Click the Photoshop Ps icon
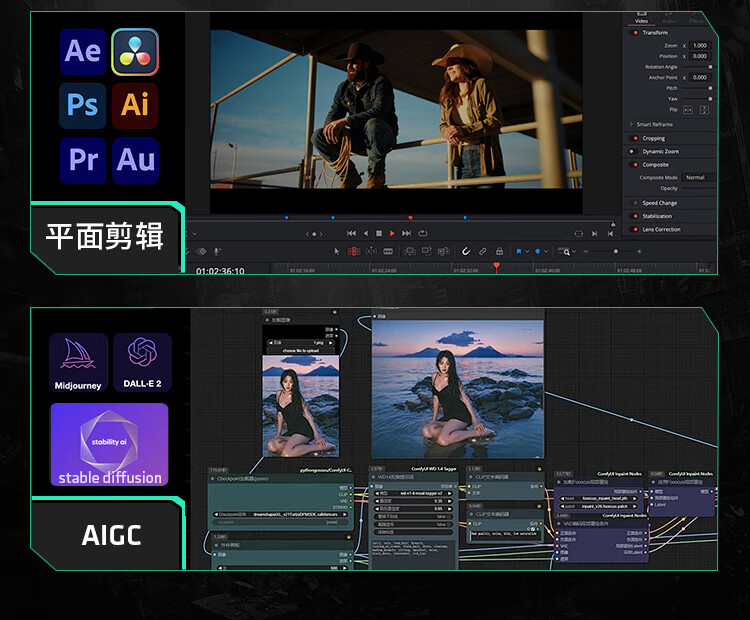This screenshot has height=620, width=750. pyautogui.click(x=82, y=105)
